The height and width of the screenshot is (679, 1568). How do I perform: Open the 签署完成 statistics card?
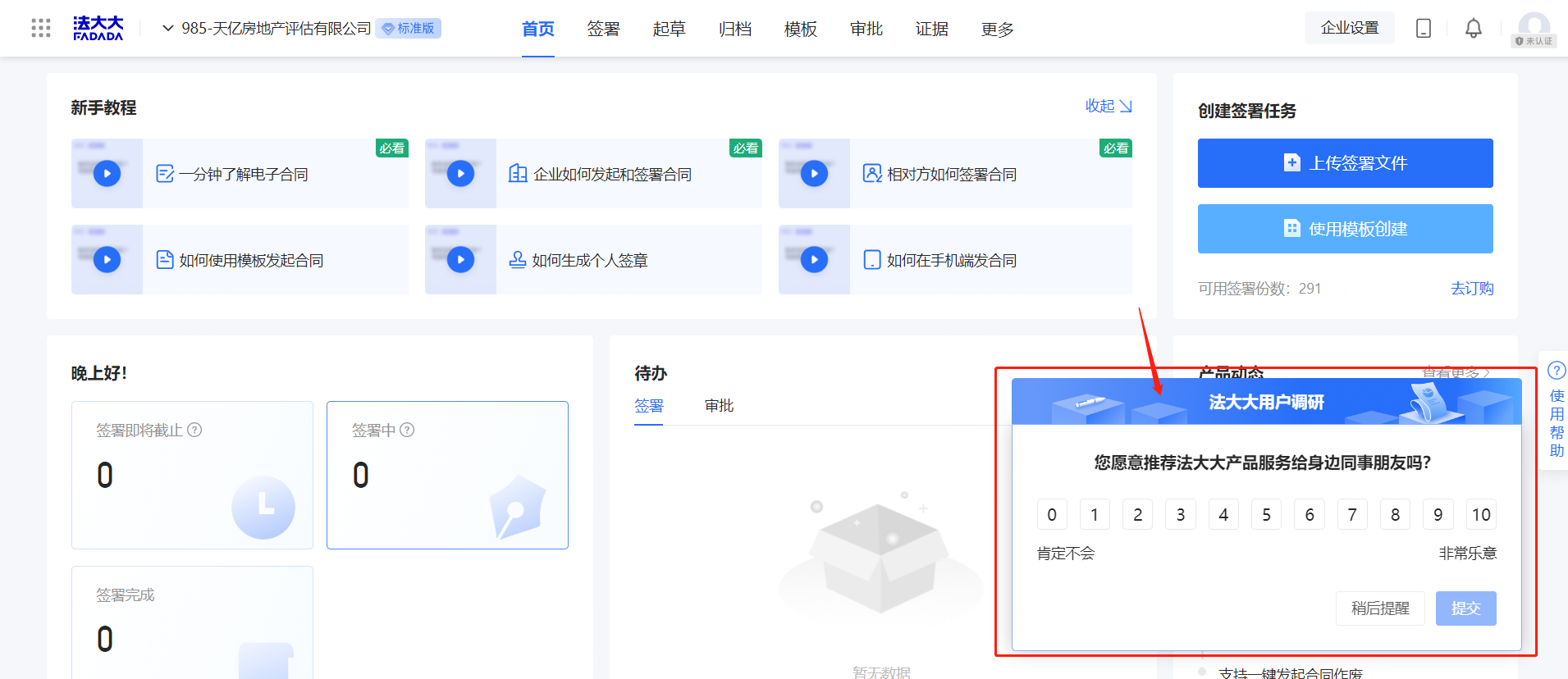click(x=192, y=622)
